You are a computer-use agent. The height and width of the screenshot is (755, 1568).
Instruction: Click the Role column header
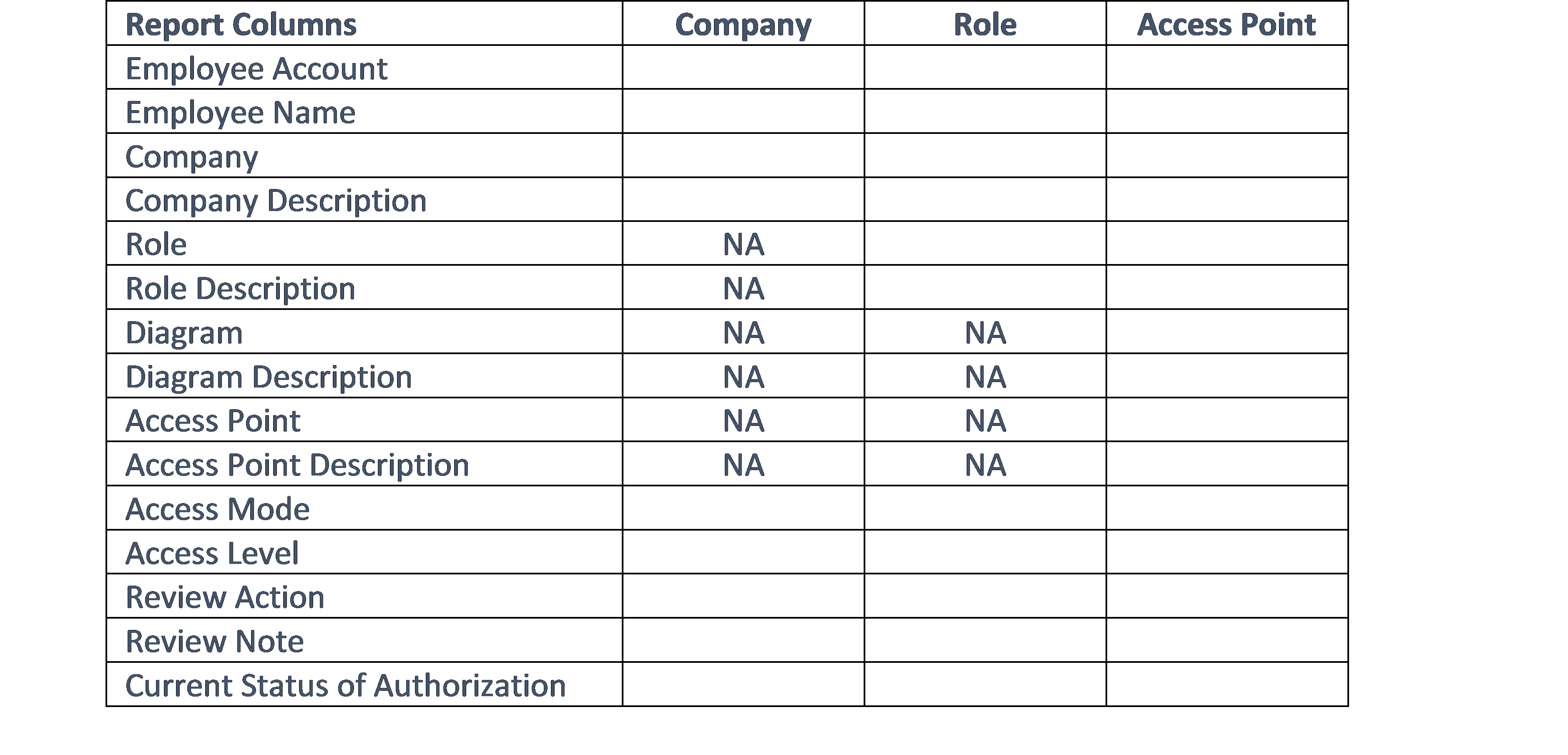pos(984,25)
